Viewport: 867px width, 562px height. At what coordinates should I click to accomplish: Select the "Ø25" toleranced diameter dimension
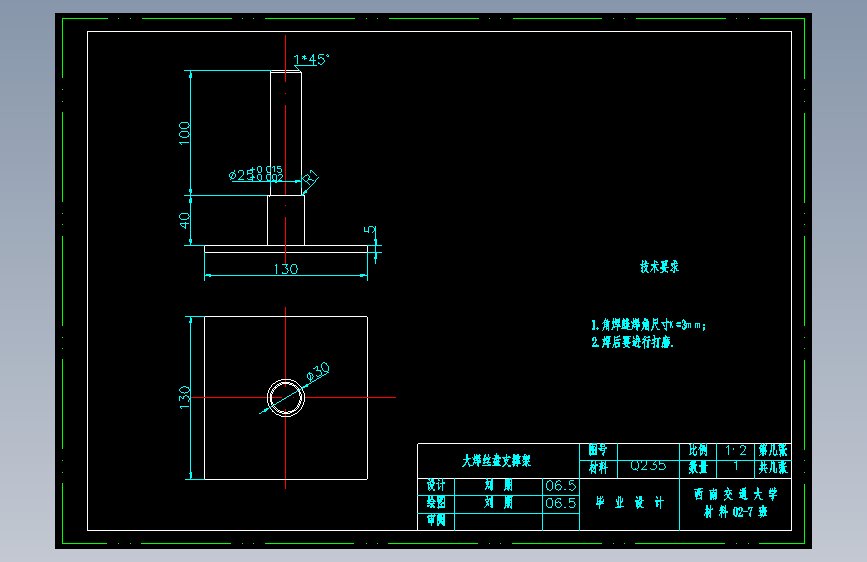coord(256,174)
